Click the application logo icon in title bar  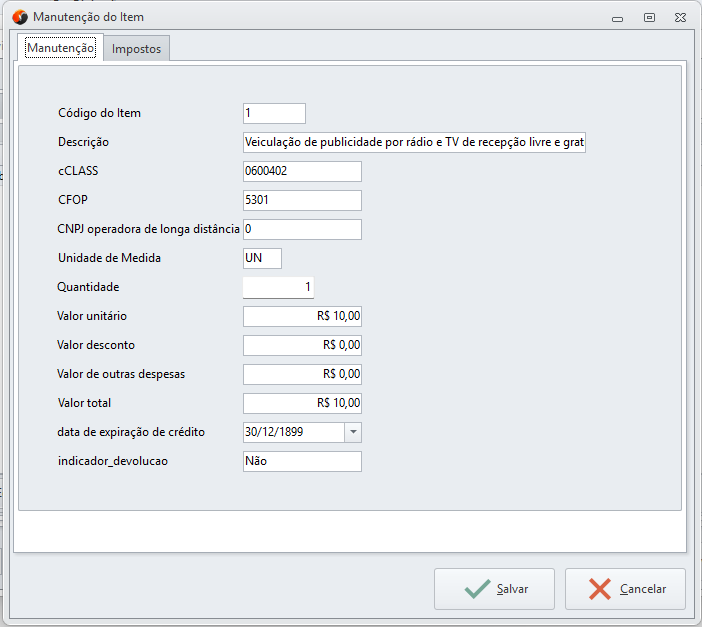(19, 17)
